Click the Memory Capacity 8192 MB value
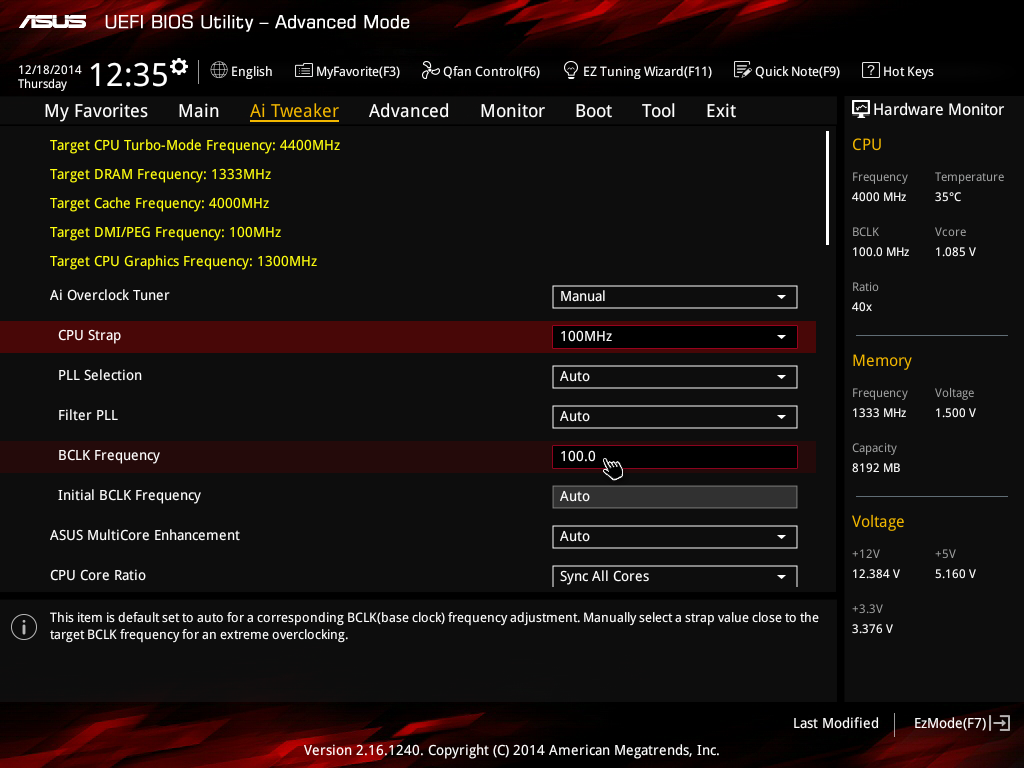 click(876, 468)
